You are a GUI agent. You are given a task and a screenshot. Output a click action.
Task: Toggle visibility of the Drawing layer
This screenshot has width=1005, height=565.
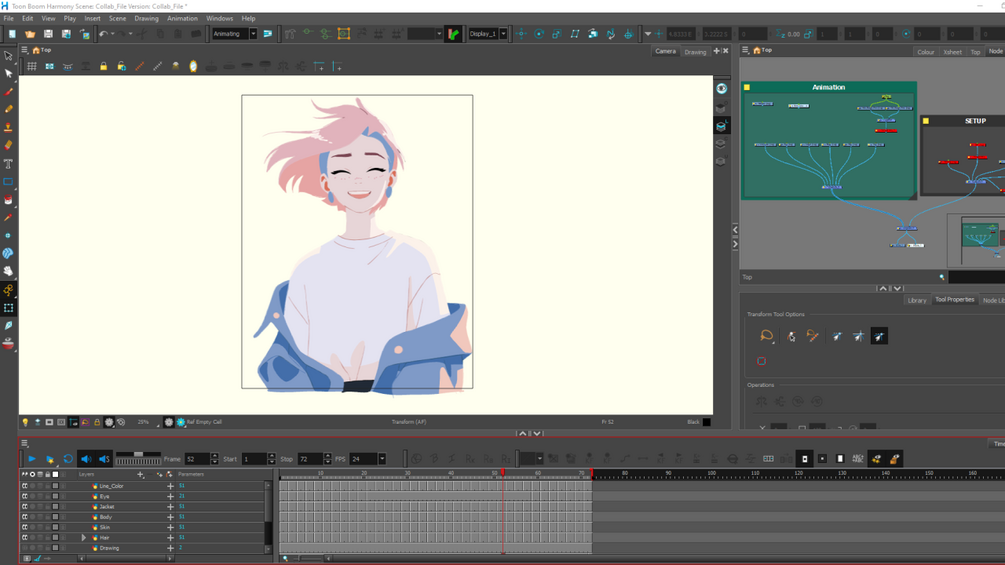(x=25, y=548)
